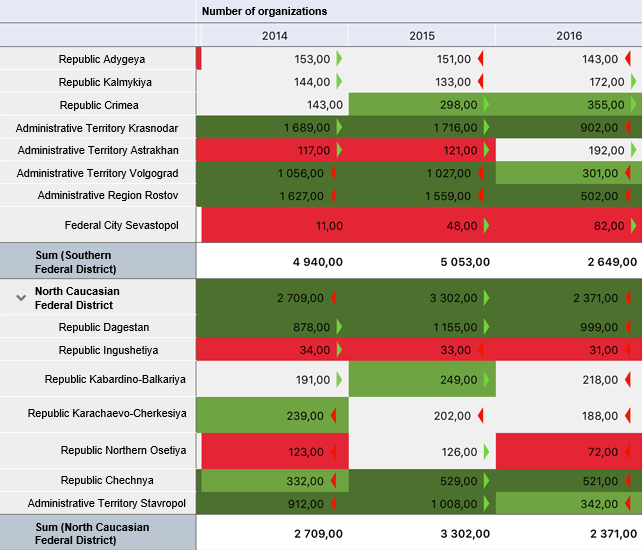Viewport: 642px width, 550px height.
Task: Click the red down-trend arrow beside 301,00
Action: point(628,173)
